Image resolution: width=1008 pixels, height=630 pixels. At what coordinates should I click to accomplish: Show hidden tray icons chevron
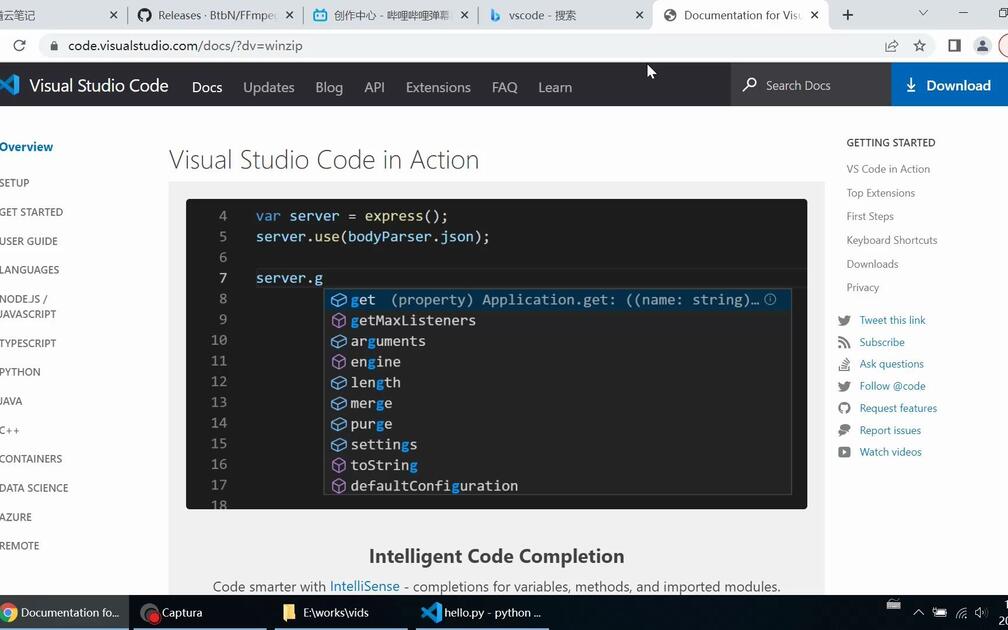(918, 613)
